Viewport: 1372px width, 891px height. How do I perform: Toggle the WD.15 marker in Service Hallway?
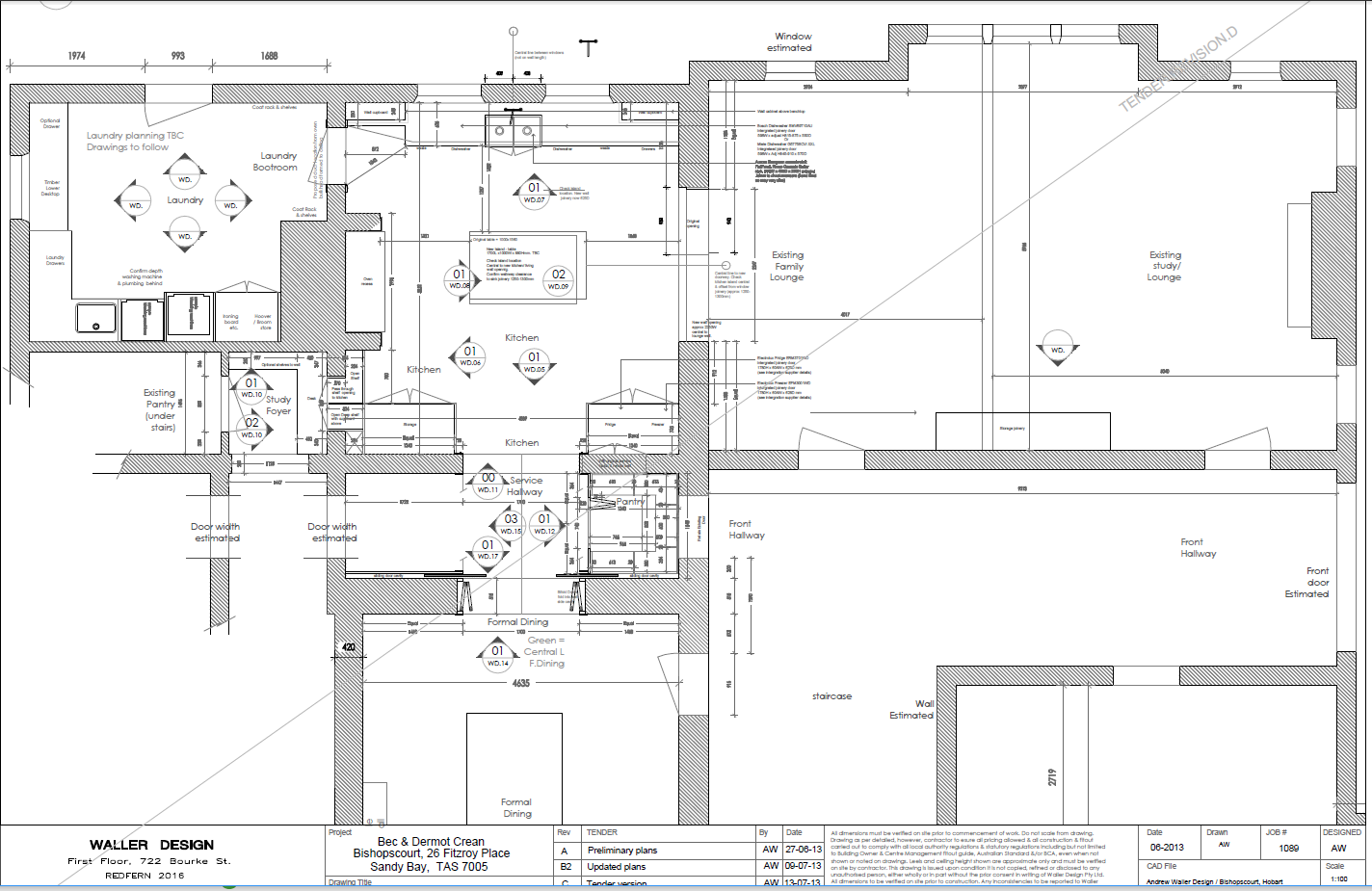(x=512, y=524)
